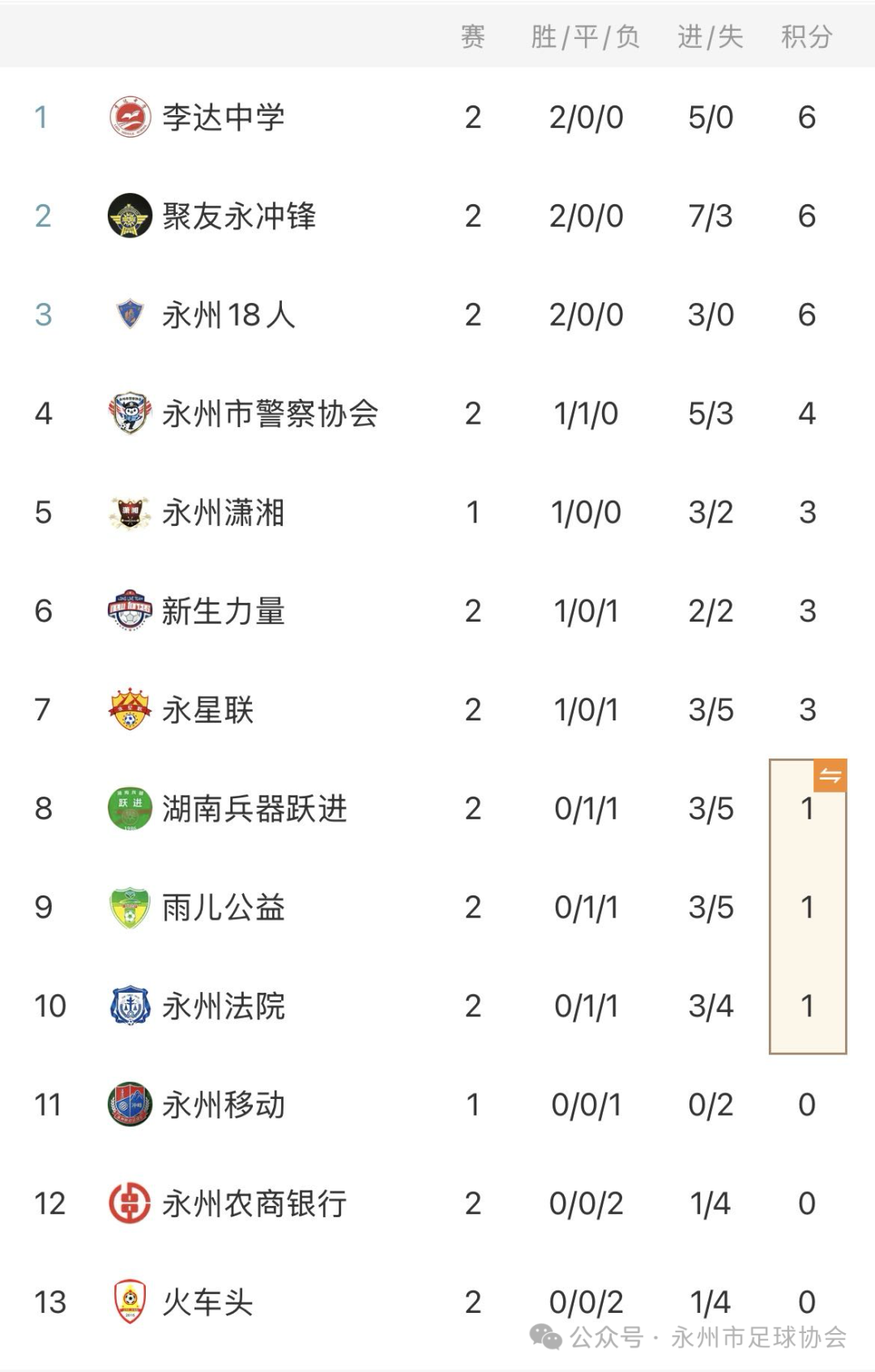Image resolution: width=875 pixels, height=1372 pixels.
Task: Select the 胜/平/负 column header
Action: 585,36
